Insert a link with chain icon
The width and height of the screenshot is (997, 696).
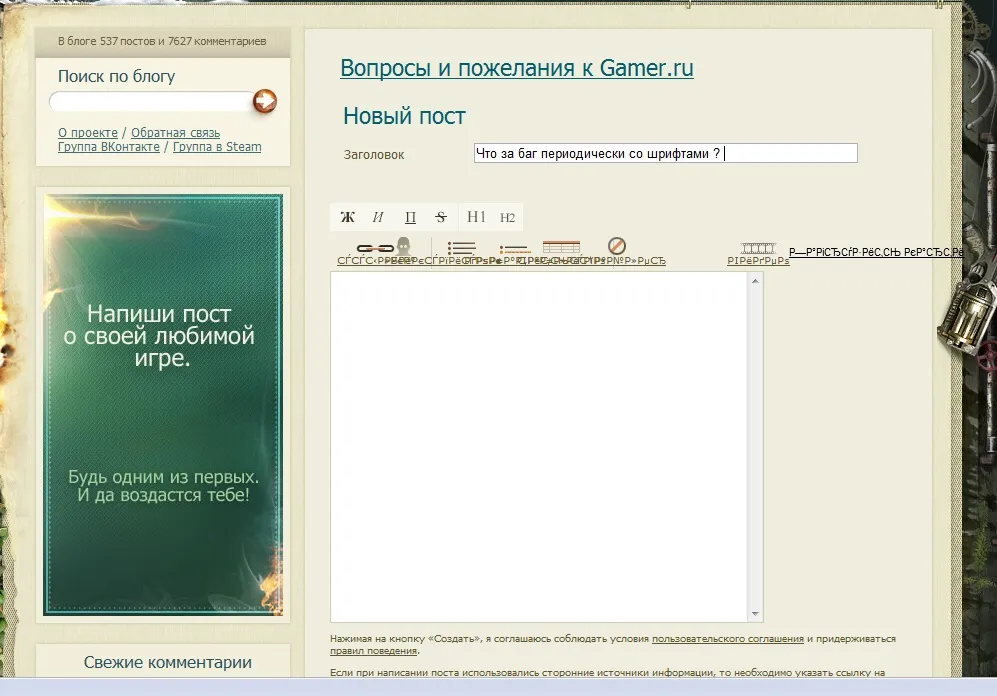(375, 248)
